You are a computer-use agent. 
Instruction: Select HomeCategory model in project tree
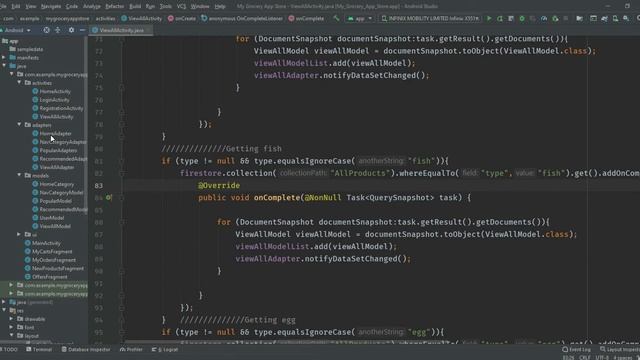tap(57, 184)
